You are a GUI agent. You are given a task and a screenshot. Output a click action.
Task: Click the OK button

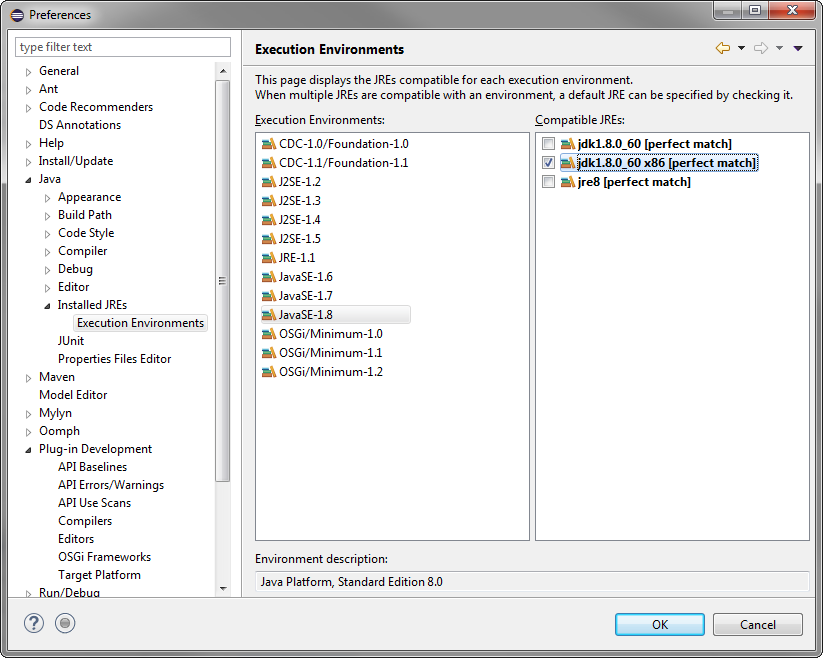(660, 624)
